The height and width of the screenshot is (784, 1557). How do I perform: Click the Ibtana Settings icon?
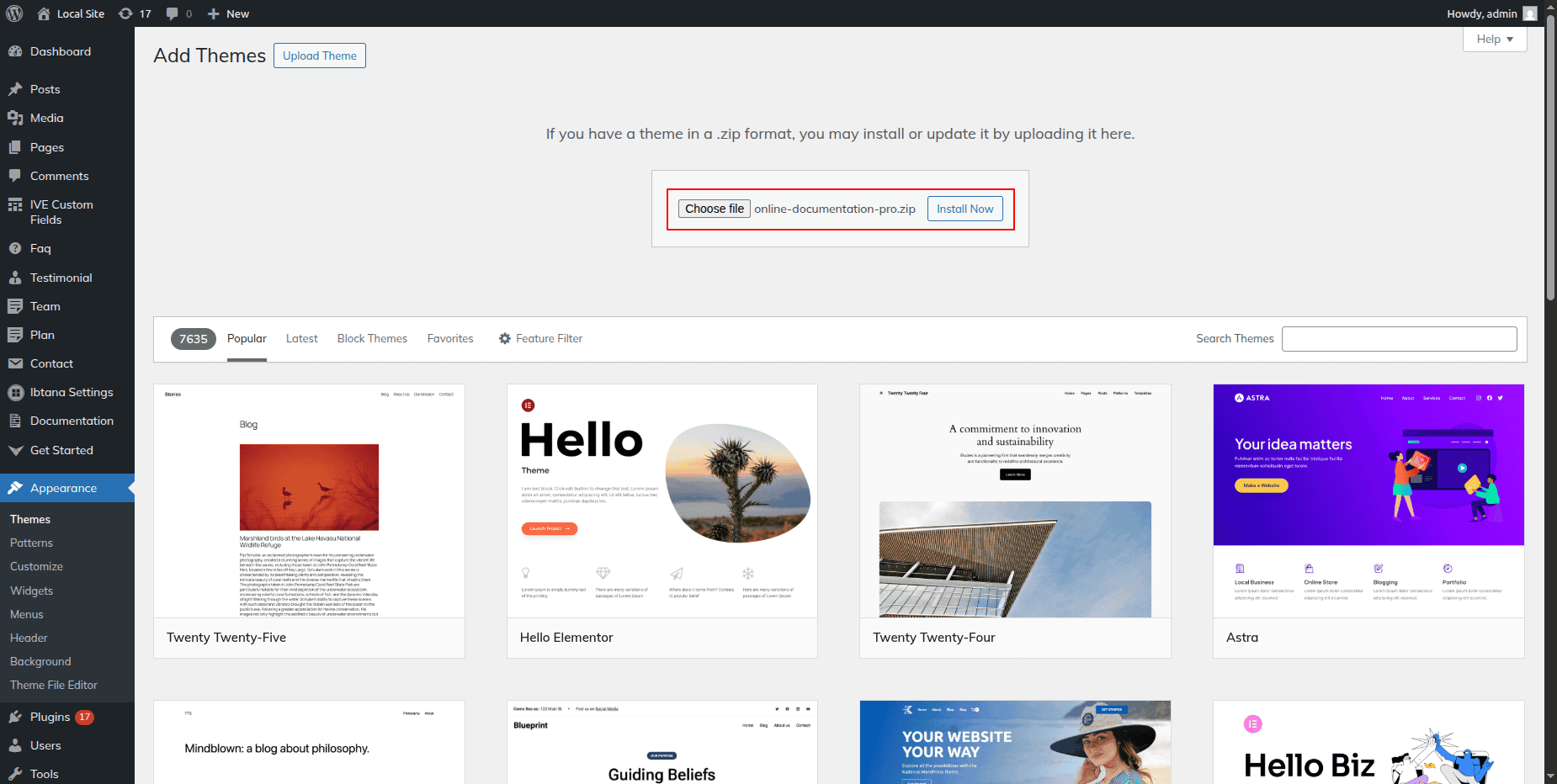[x=15, y=392]
